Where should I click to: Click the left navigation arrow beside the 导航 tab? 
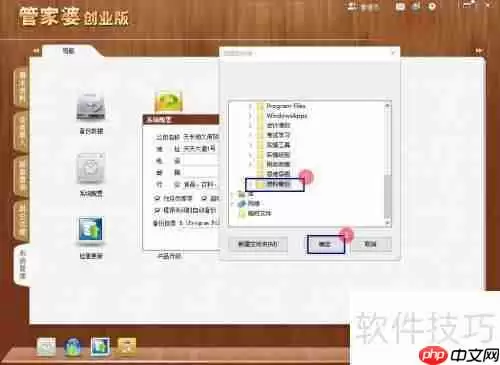[x=36, y=51]
